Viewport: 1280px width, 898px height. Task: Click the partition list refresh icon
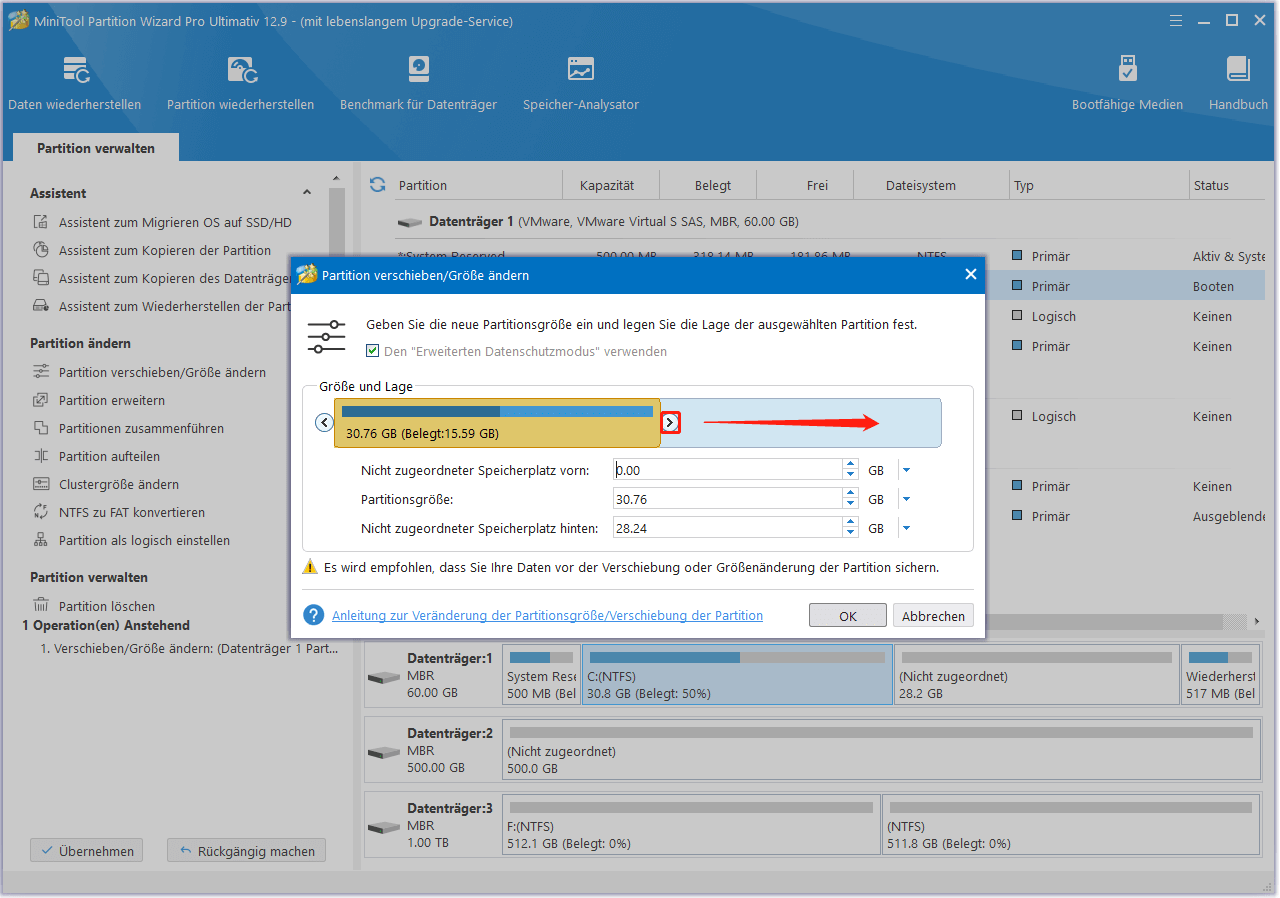click(377, 185)
